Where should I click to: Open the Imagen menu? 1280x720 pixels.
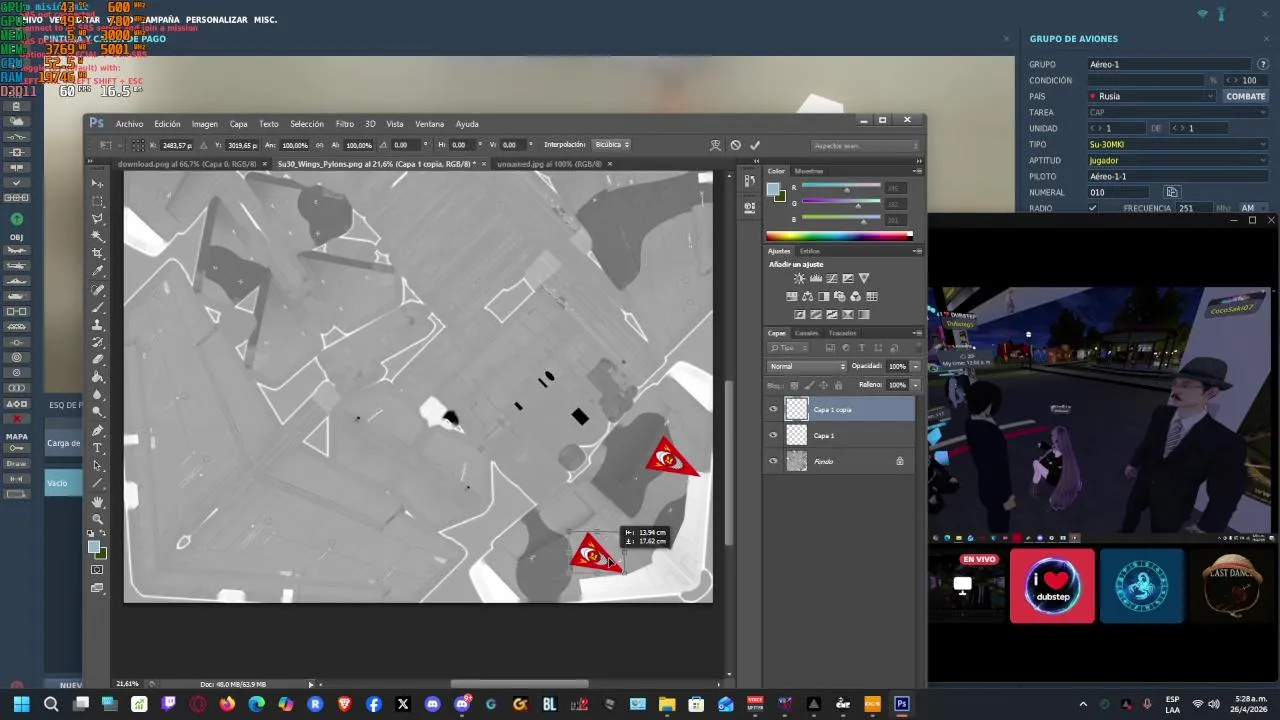[204, 124]
